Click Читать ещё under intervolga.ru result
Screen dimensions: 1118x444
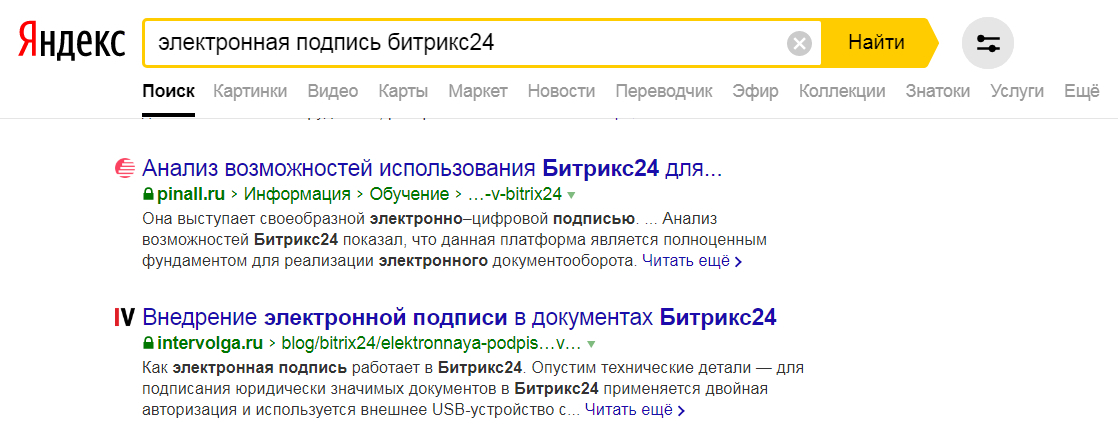tap(635, 411)
